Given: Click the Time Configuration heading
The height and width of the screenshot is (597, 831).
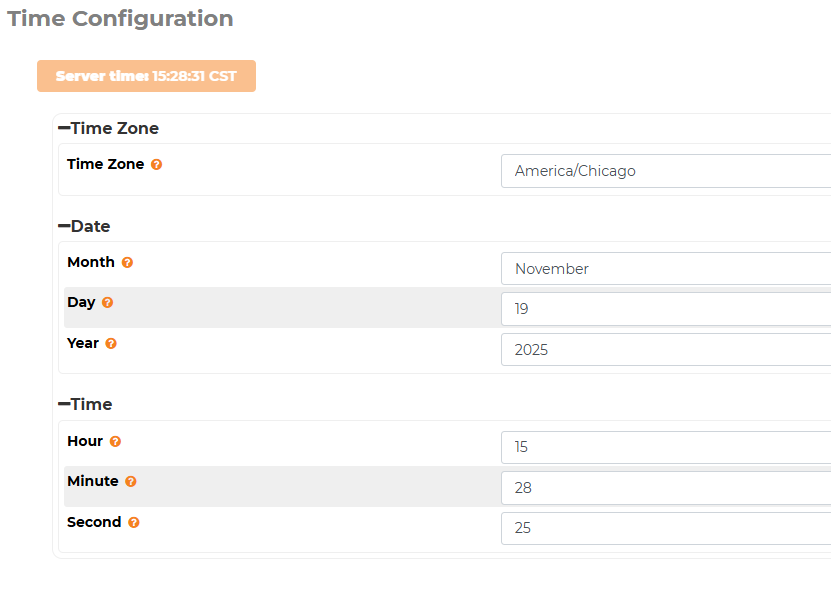Looking at the screenshot, I should [120, 18].
